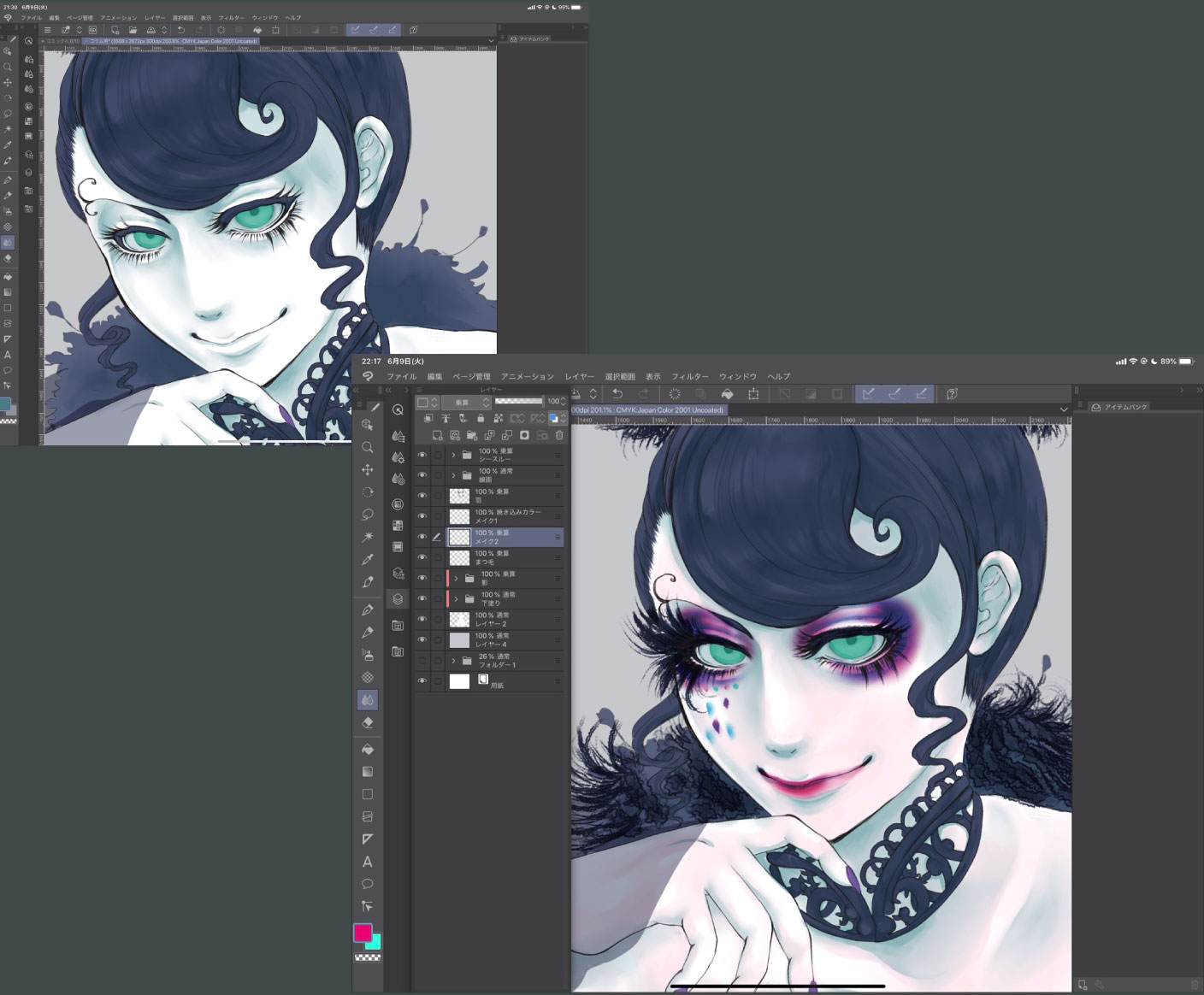Toggle visibility of the まつ毛 layer
The image size is (1204, 995).
click(x=422, y=557)
